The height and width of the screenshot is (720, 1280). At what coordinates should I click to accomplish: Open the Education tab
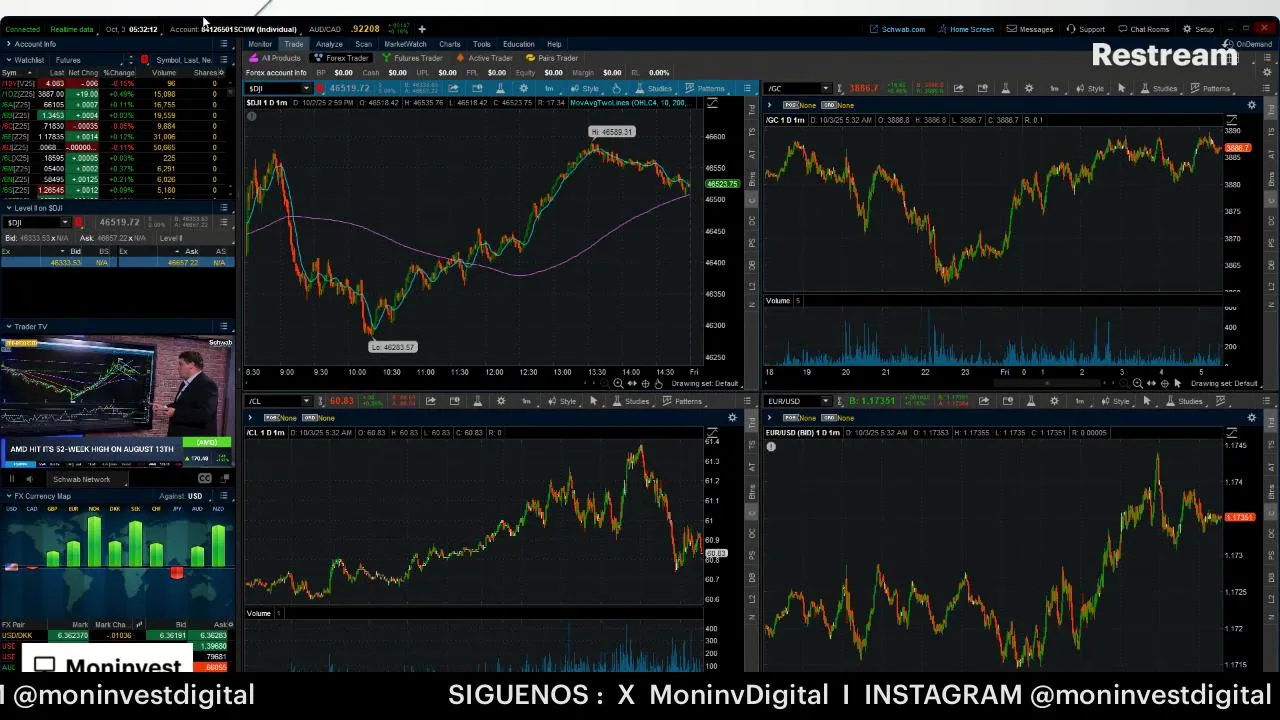point(518,44)
